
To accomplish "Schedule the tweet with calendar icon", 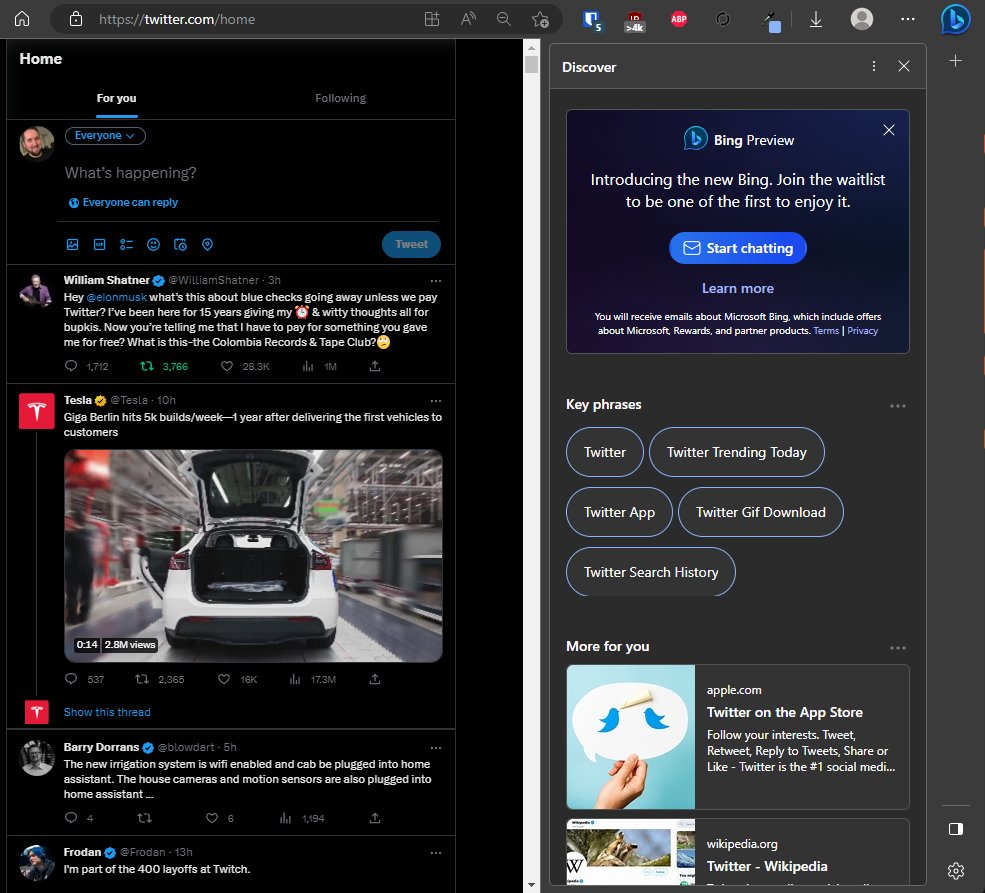I will [x=180, y=244].
